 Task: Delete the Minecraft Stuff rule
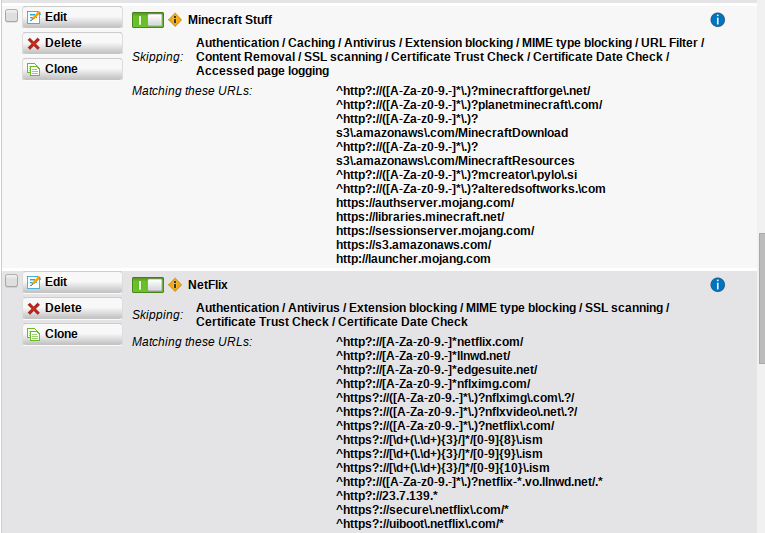click(72, 43)
